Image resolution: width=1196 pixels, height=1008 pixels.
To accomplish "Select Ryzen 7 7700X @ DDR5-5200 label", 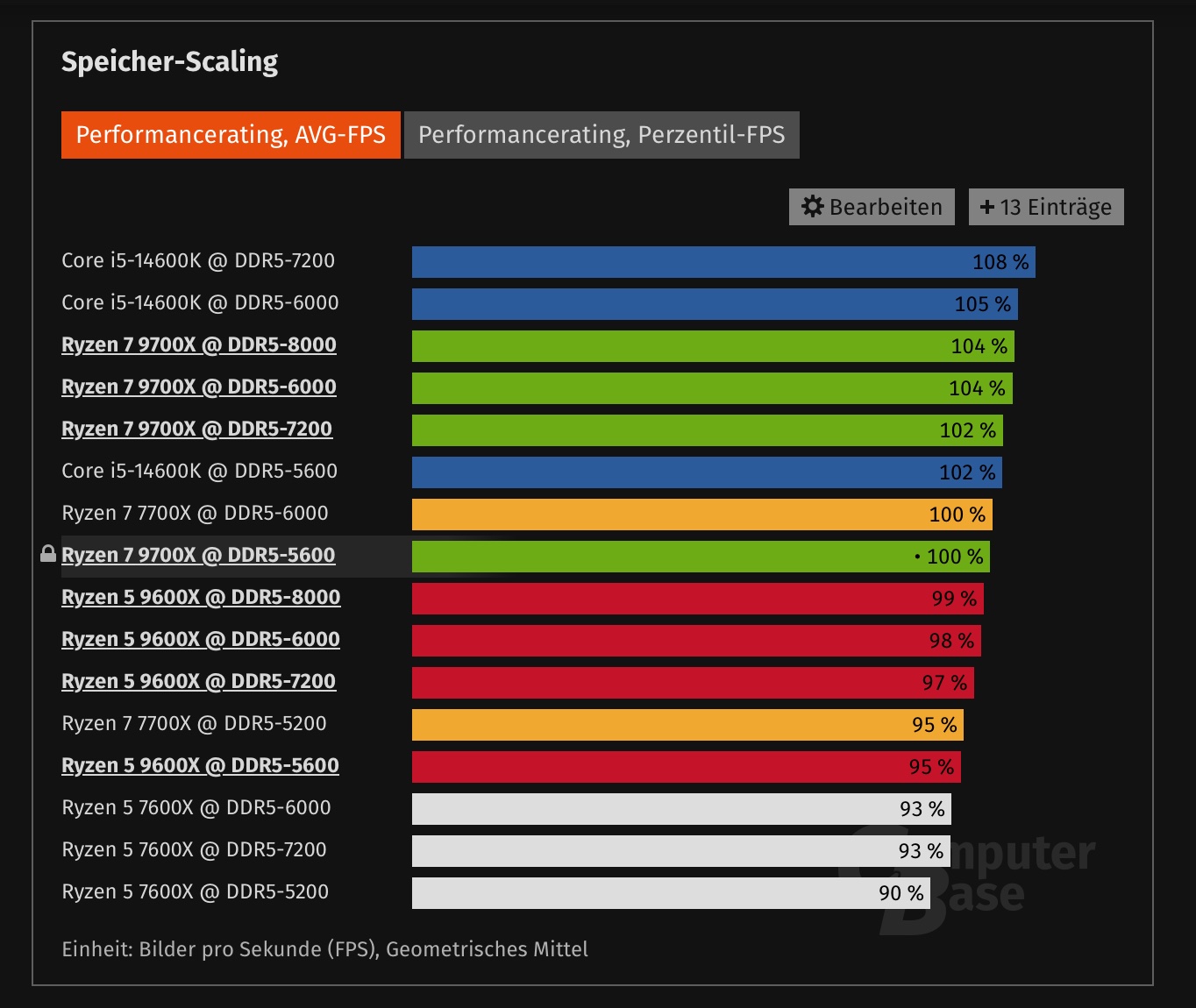I will coord(194,723).
